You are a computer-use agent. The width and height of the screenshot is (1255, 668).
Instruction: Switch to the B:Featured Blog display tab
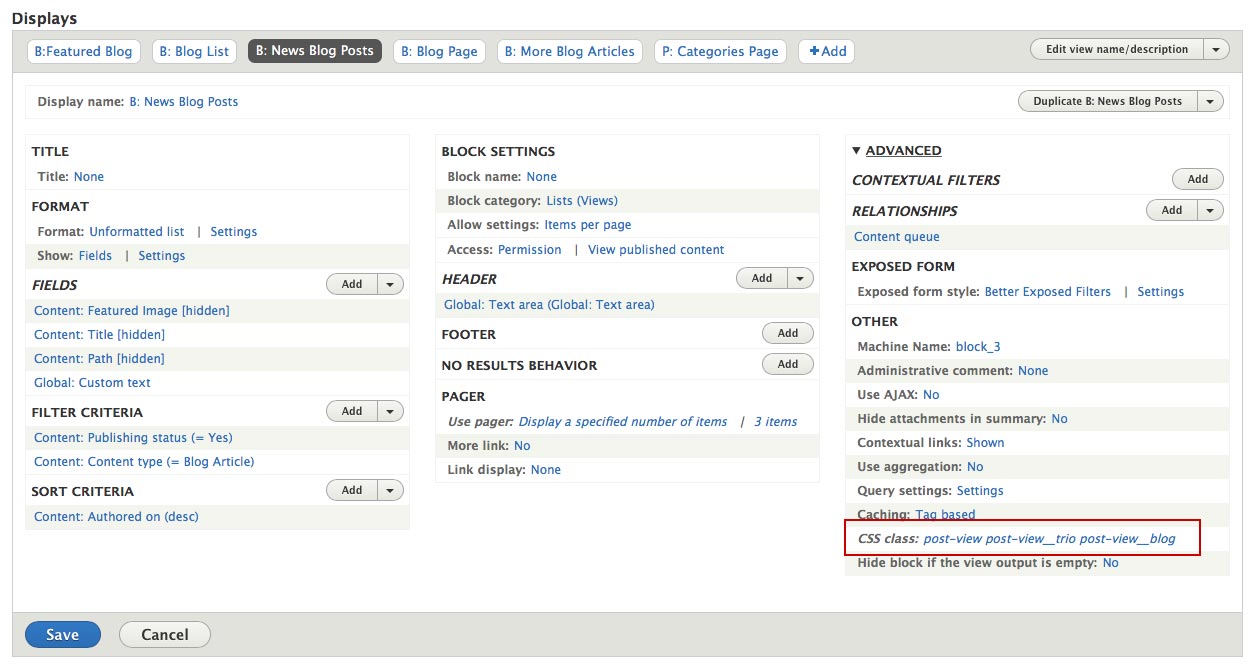[x=83, y=51]
